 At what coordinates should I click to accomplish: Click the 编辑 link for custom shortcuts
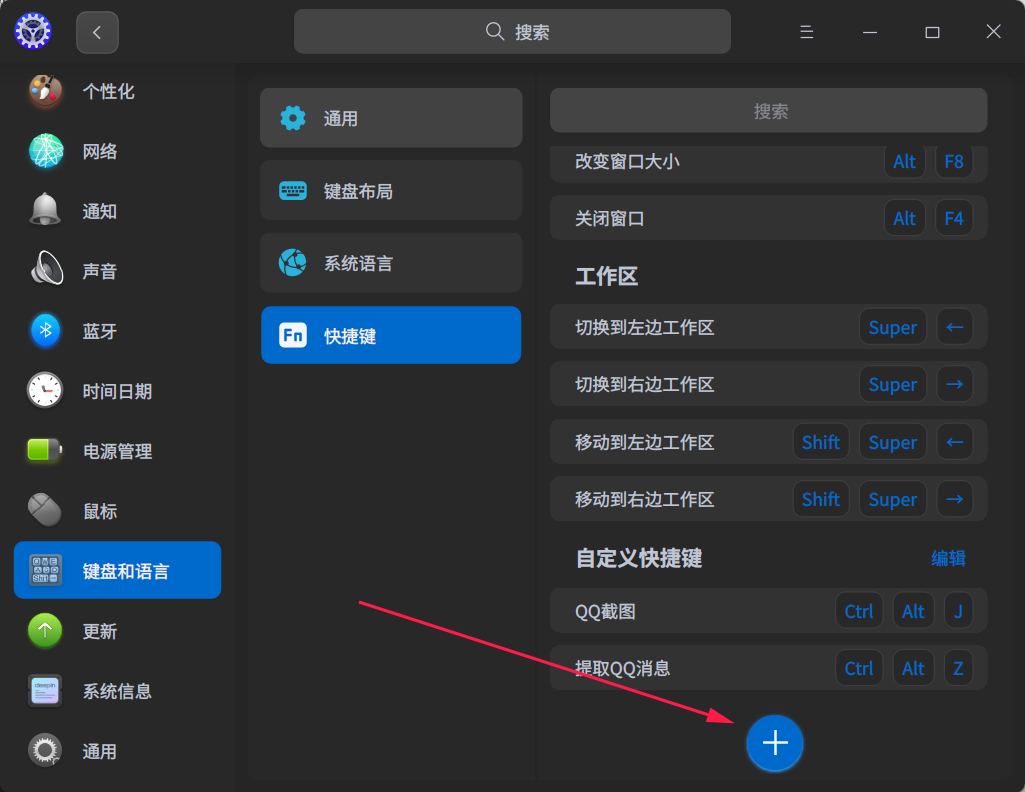coord(948,558)
